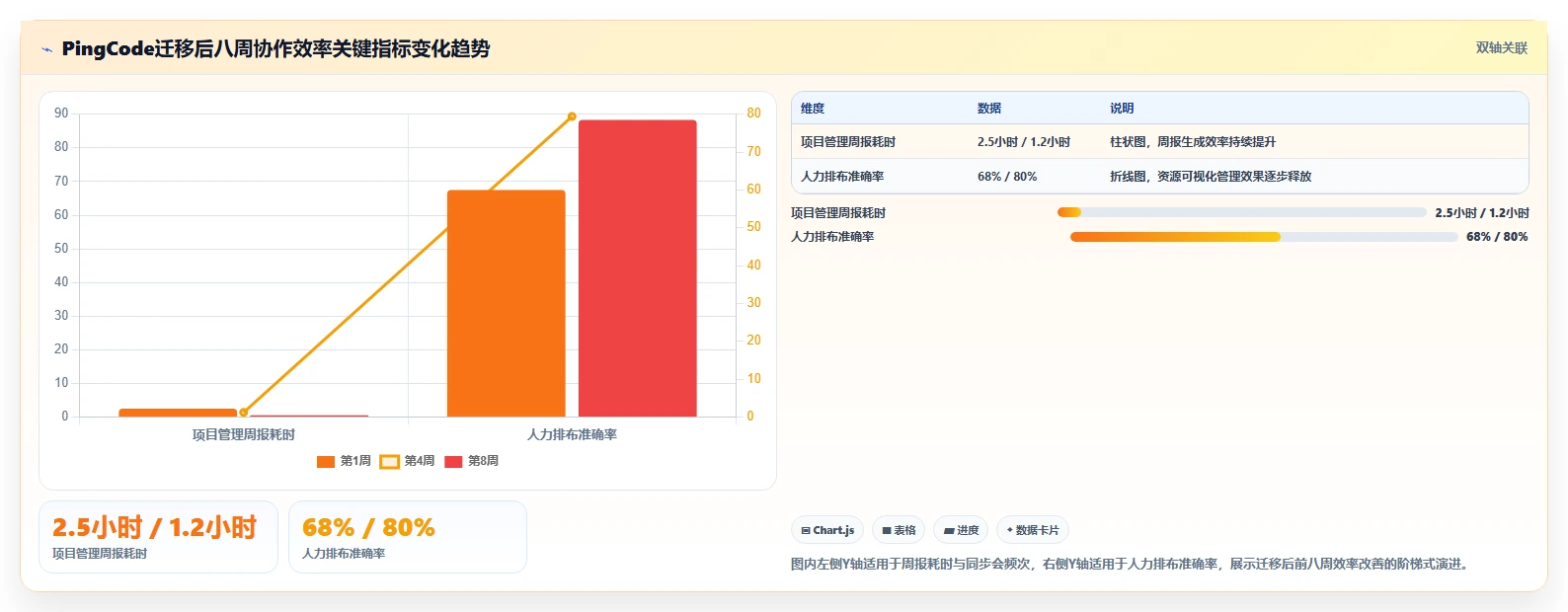This screenshot has height=612, width=1568.
Task: Click the top line point near value 80
Action: coord(572,116)
